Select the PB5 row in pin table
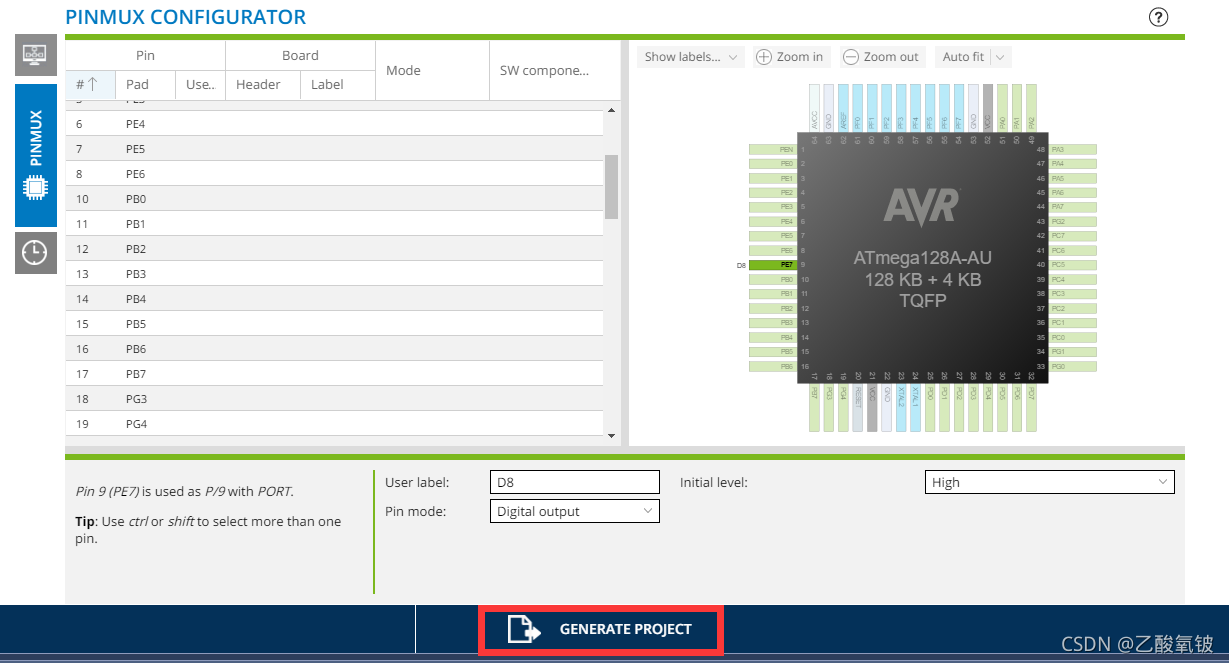This screenshot has height=663, width=1229. click(334, 324)
